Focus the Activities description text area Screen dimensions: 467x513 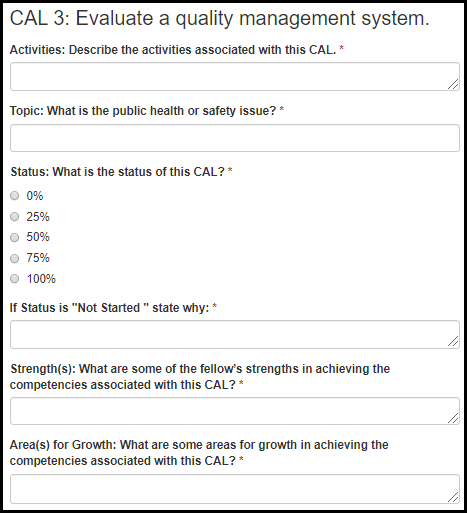pos(235,76)
